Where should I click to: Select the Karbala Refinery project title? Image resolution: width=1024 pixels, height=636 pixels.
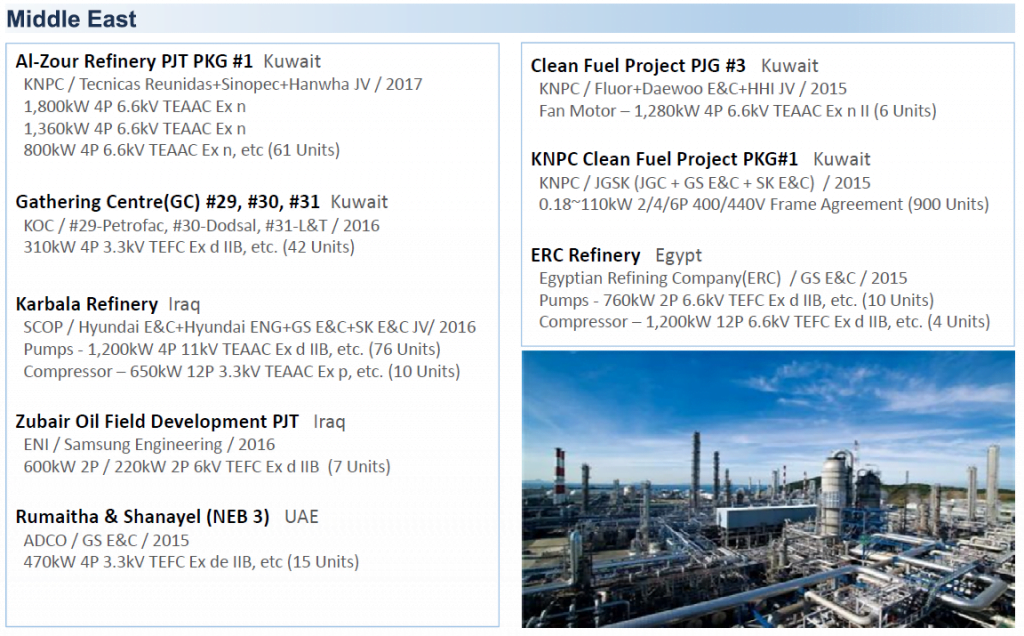tap(87, 304)
